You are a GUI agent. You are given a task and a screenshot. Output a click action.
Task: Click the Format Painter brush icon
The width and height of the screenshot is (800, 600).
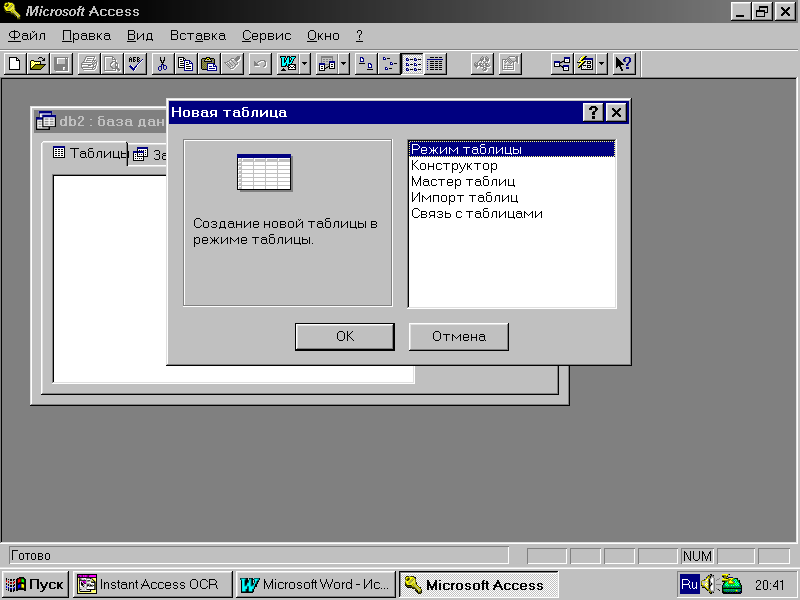pos(232,64)
